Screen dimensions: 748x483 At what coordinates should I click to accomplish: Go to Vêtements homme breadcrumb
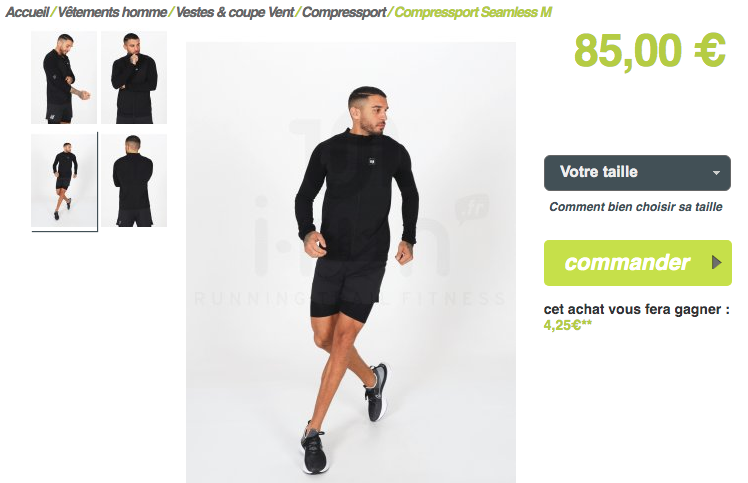[x=112, y=12]
